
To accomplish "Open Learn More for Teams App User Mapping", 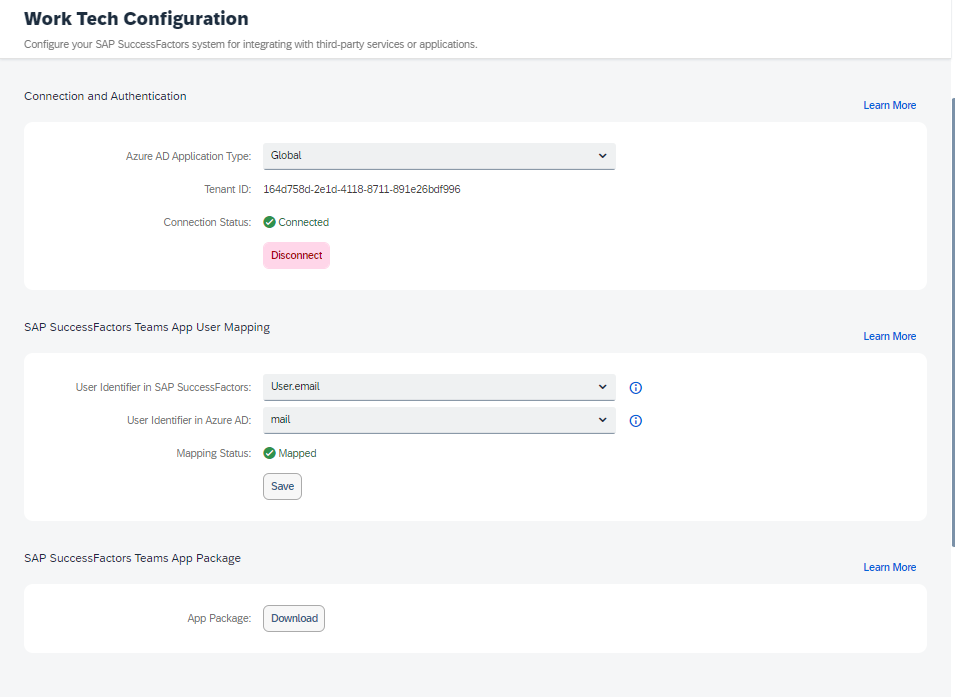I will click(x=889, y=336).
